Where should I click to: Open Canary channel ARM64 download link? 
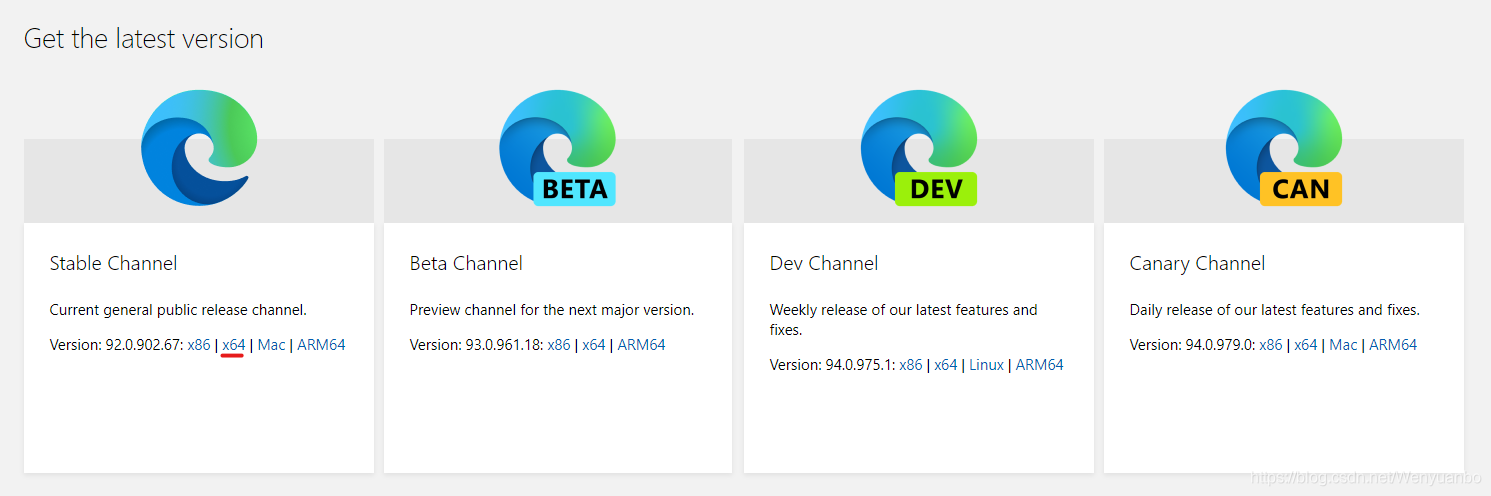click(1393, 345)
